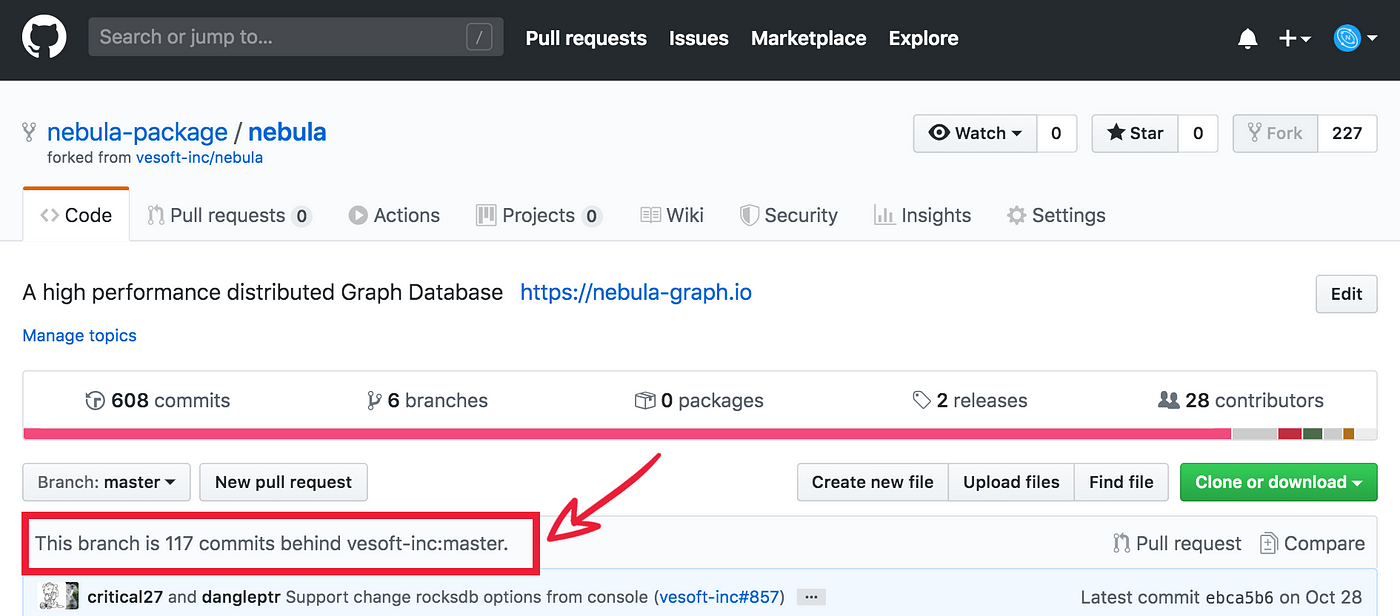
Task: Expand the plus create-new menu
Action: pos(1294,39)
